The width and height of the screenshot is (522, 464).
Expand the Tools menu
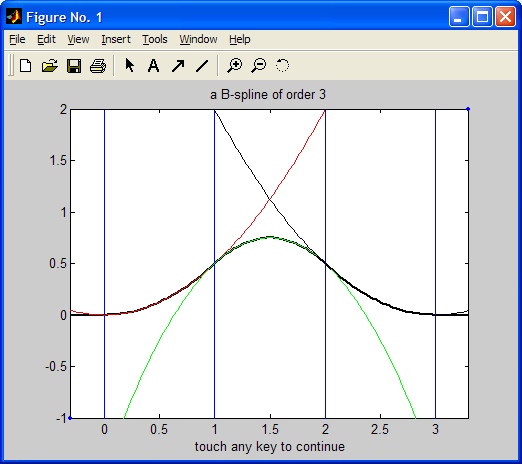tap(155, 39)
